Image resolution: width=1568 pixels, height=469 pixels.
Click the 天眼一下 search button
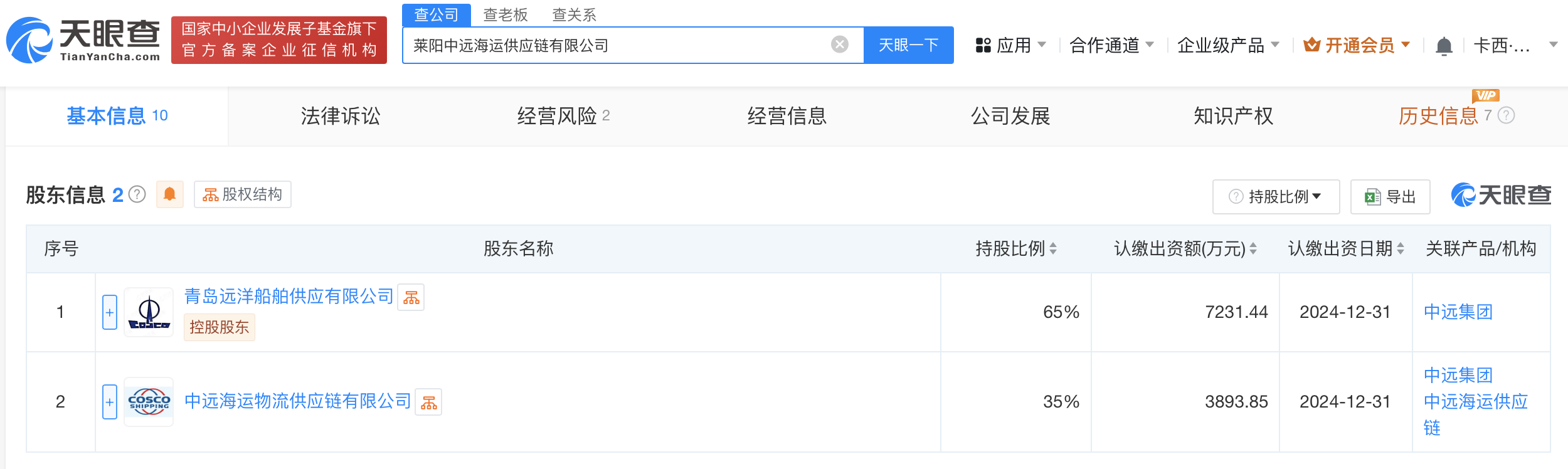(x=909, y=45)
